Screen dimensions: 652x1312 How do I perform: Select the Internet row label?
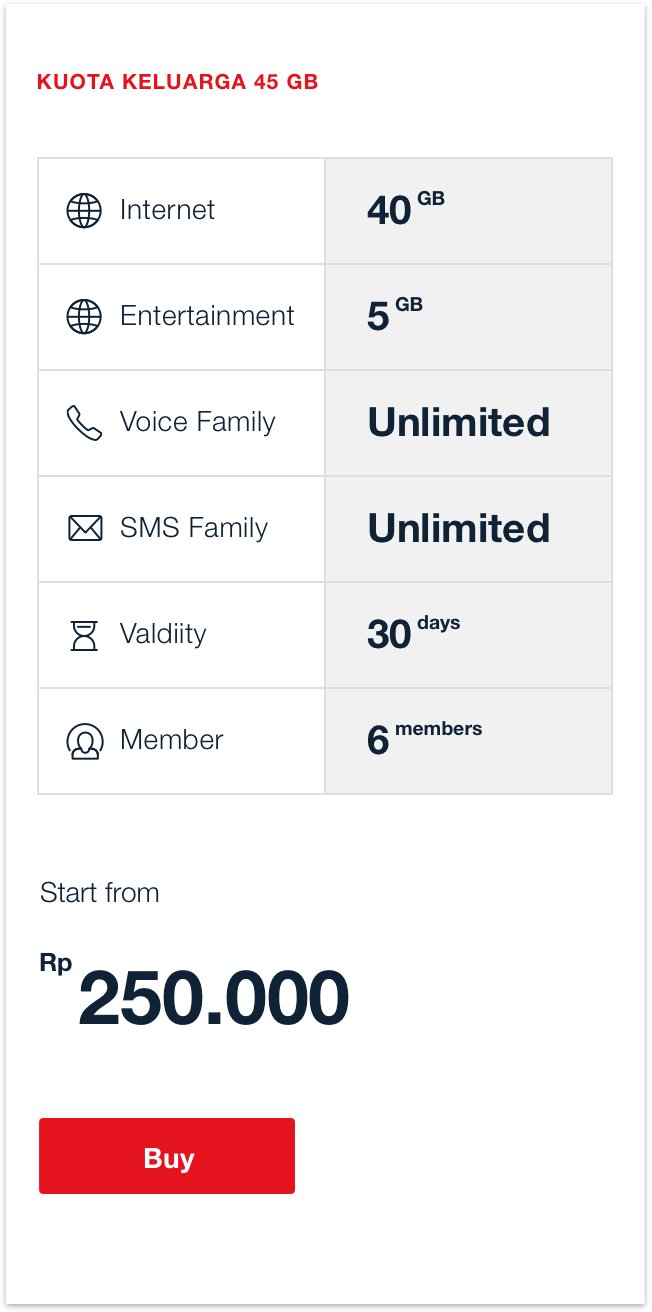pos(167,210)
